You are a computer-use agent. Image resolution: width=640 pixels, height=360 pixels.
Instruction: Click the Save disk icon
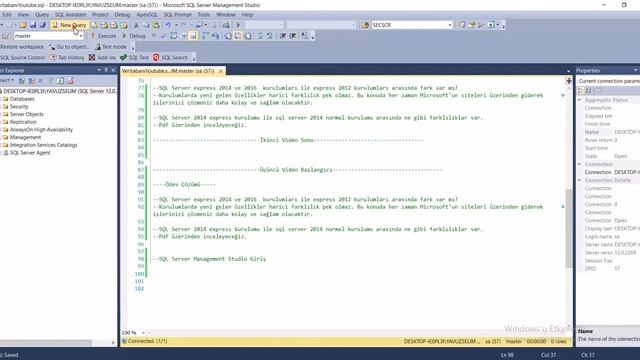[33, 25]
